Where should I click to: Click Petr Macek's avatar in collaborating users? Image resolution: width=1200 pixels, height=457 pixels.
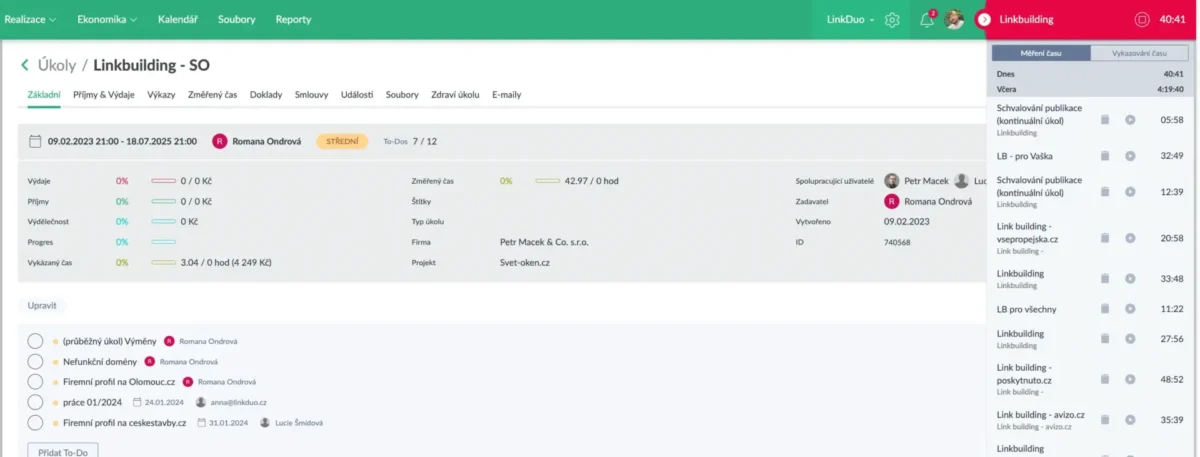point(892,181)
